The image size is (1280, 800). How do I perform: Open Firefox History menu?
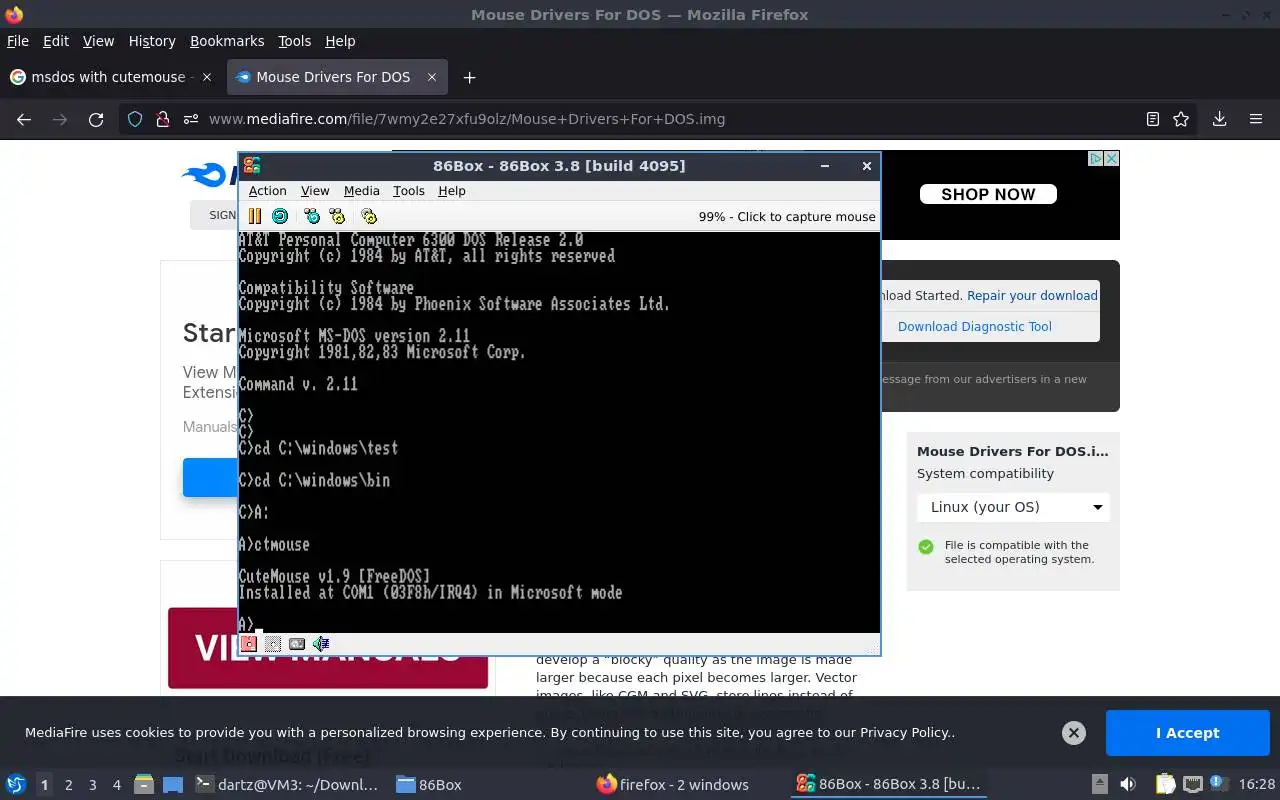click(x=152, y=41)
